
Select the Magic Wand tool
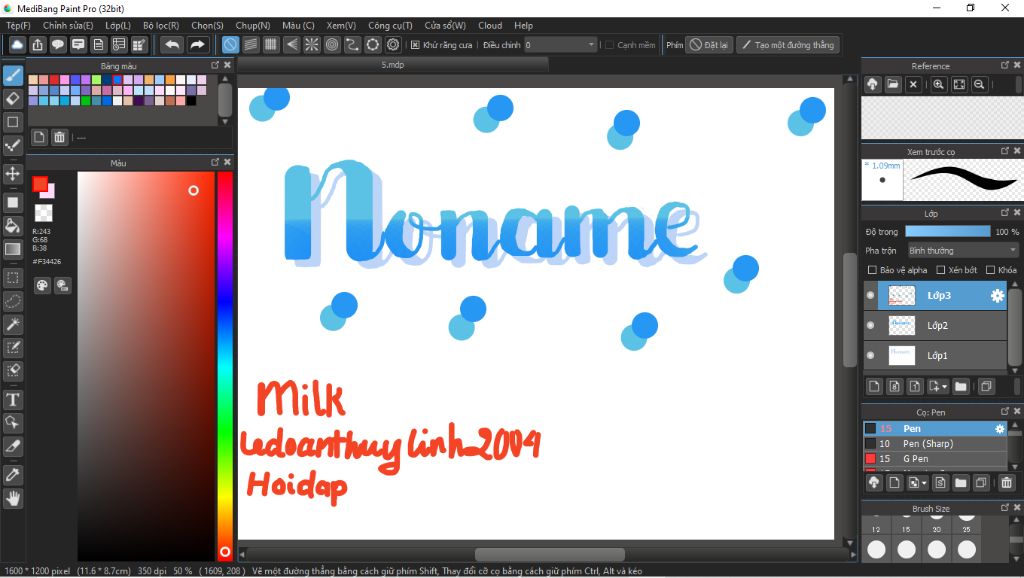coord(12,324)
